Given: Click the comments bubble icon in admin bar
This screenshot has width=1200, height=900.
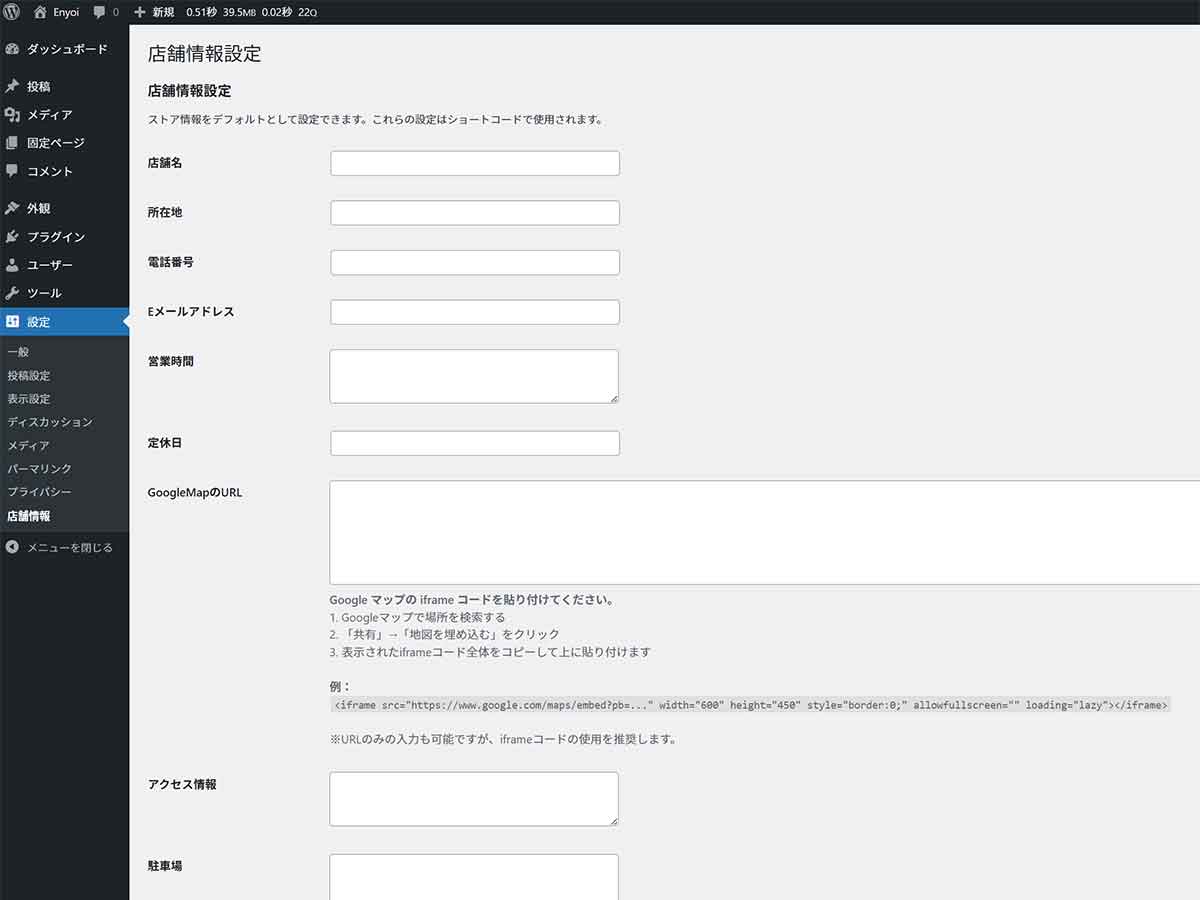Looking at the screenshot, I should click(x=100, y=12).
